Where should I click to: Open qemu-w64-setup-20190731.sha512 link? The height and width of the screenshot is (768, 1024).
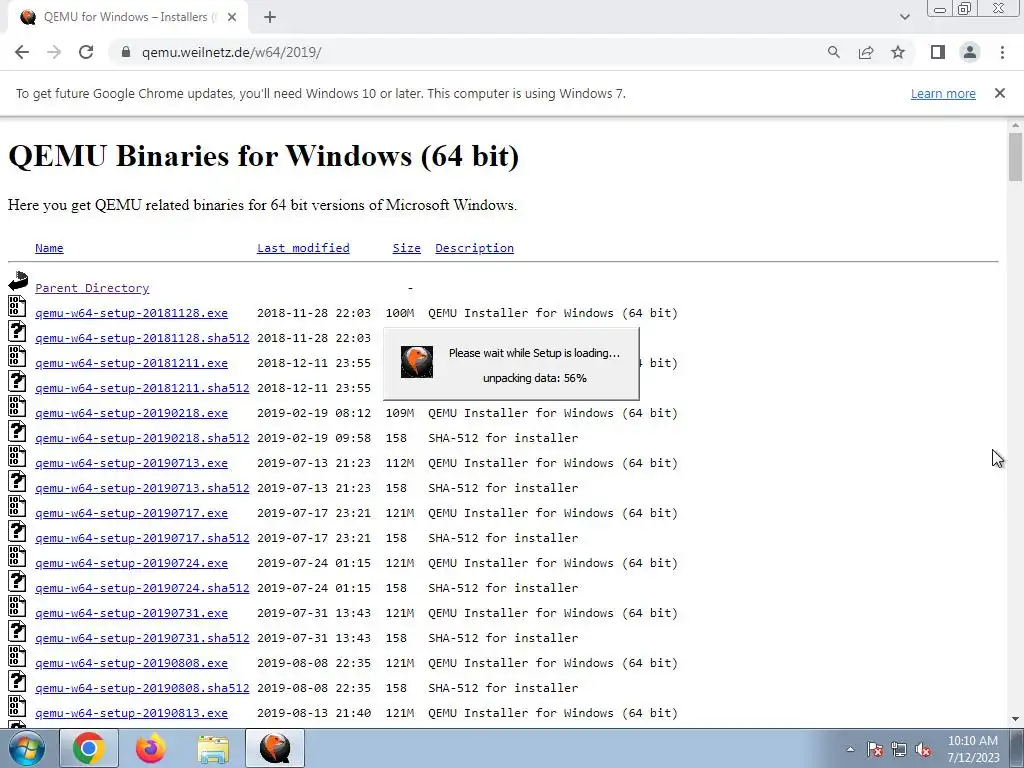[x=142, y=638]
